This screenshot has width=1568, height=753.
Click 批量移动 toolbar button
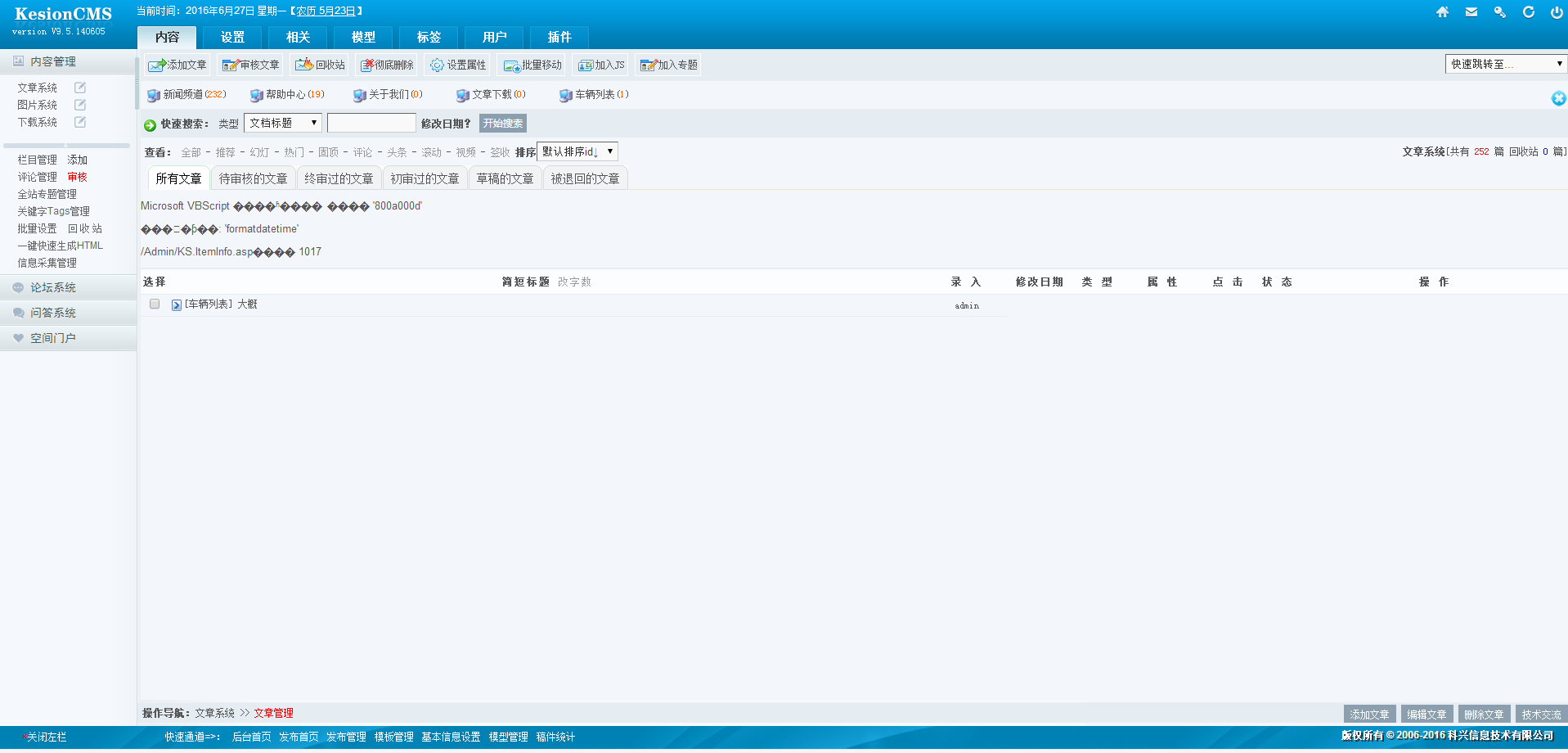click(x=532, y=65)
